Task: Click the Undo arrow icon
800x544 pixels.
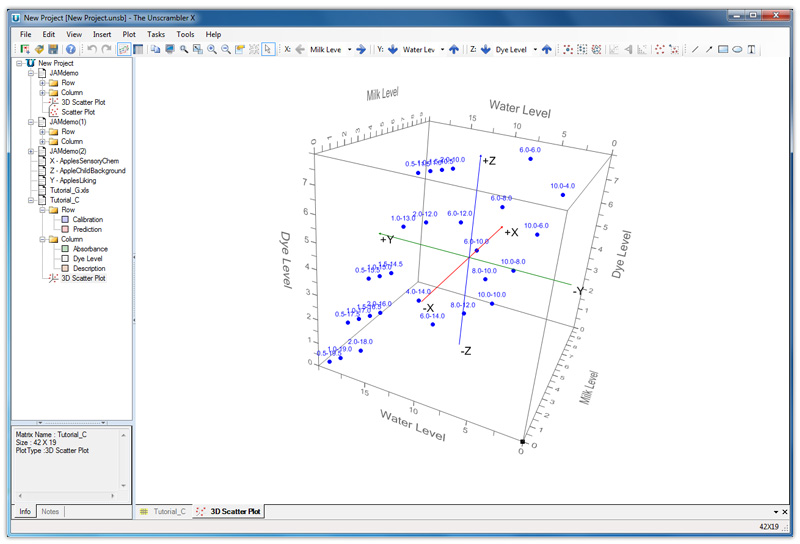Action: pos(92,49)
